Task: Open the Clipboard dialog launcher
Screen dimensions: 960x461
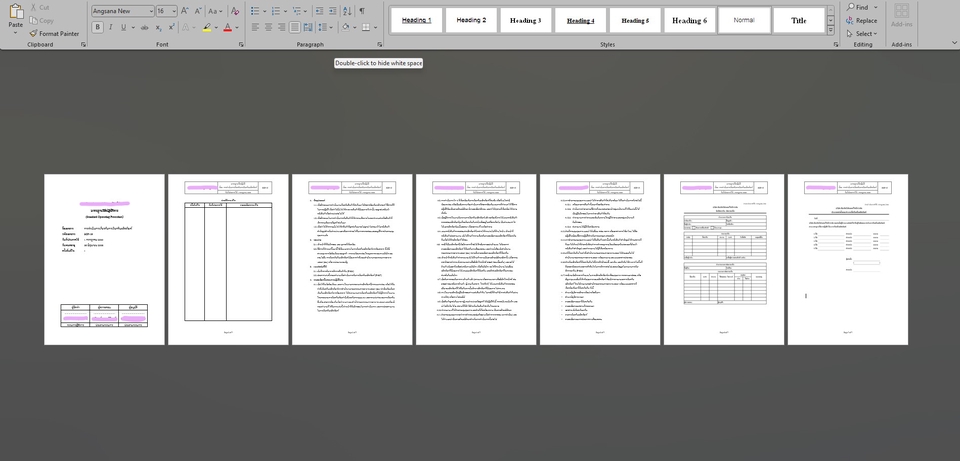Action: 83,45
